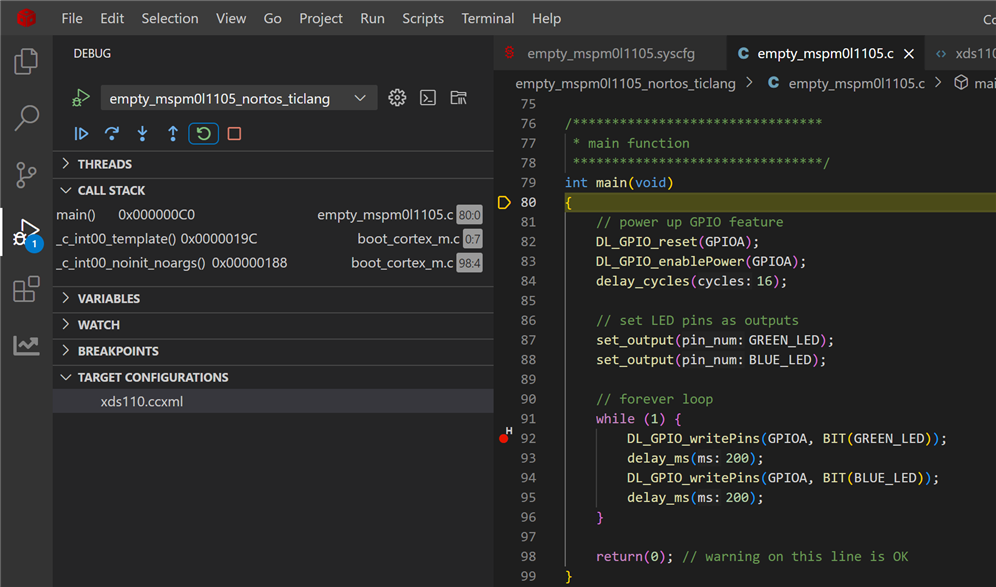Open the Terminal menu
The image size is (996, 587).
point(488,18)
